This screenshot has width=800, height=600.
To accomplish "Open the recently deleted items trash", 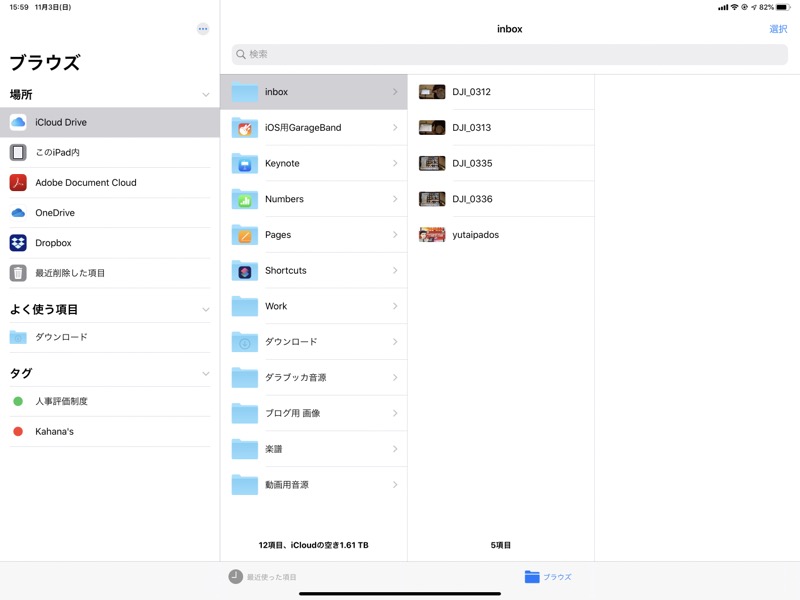I will (x=70, y=273).
